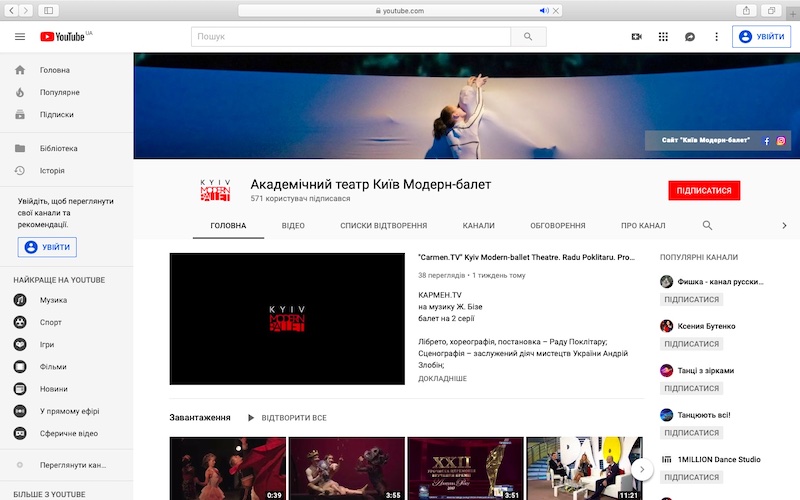This screenshot has width=800, height=500.
Task: Click the magnifier search button
Action: pos(528,37)
